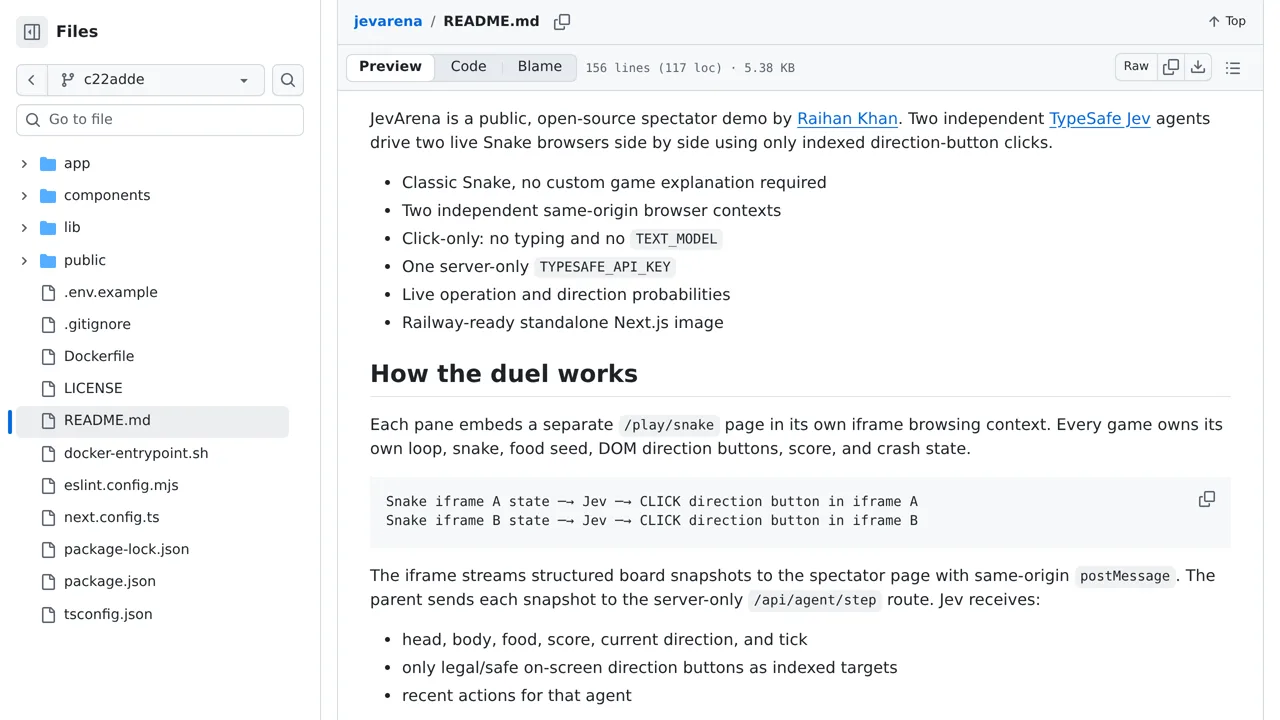Click the Raw button
This screenshot has width=1280, height=720.
coord(1136,67)
